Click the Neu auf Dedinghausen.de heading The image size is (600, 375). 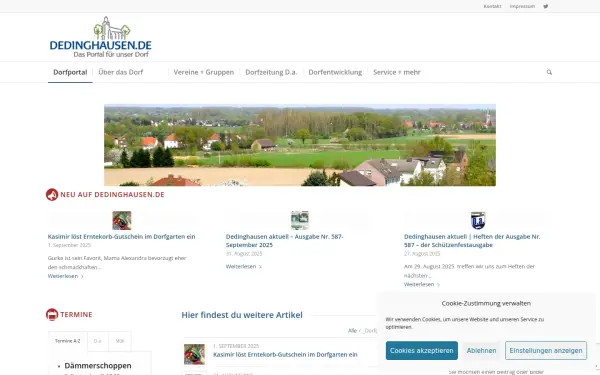tap(112, 195)
